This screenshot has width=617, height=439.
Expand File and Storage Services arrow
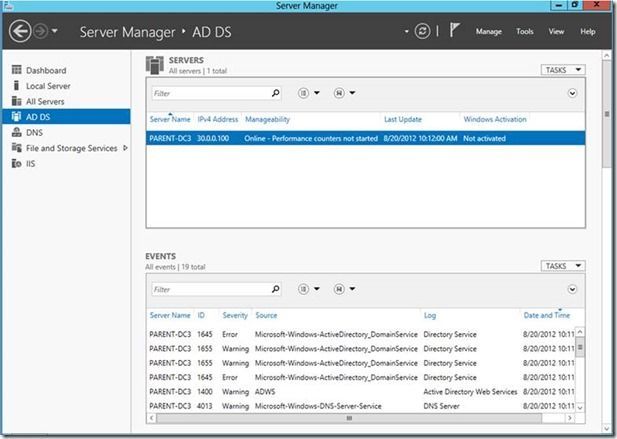coord(125,148)
